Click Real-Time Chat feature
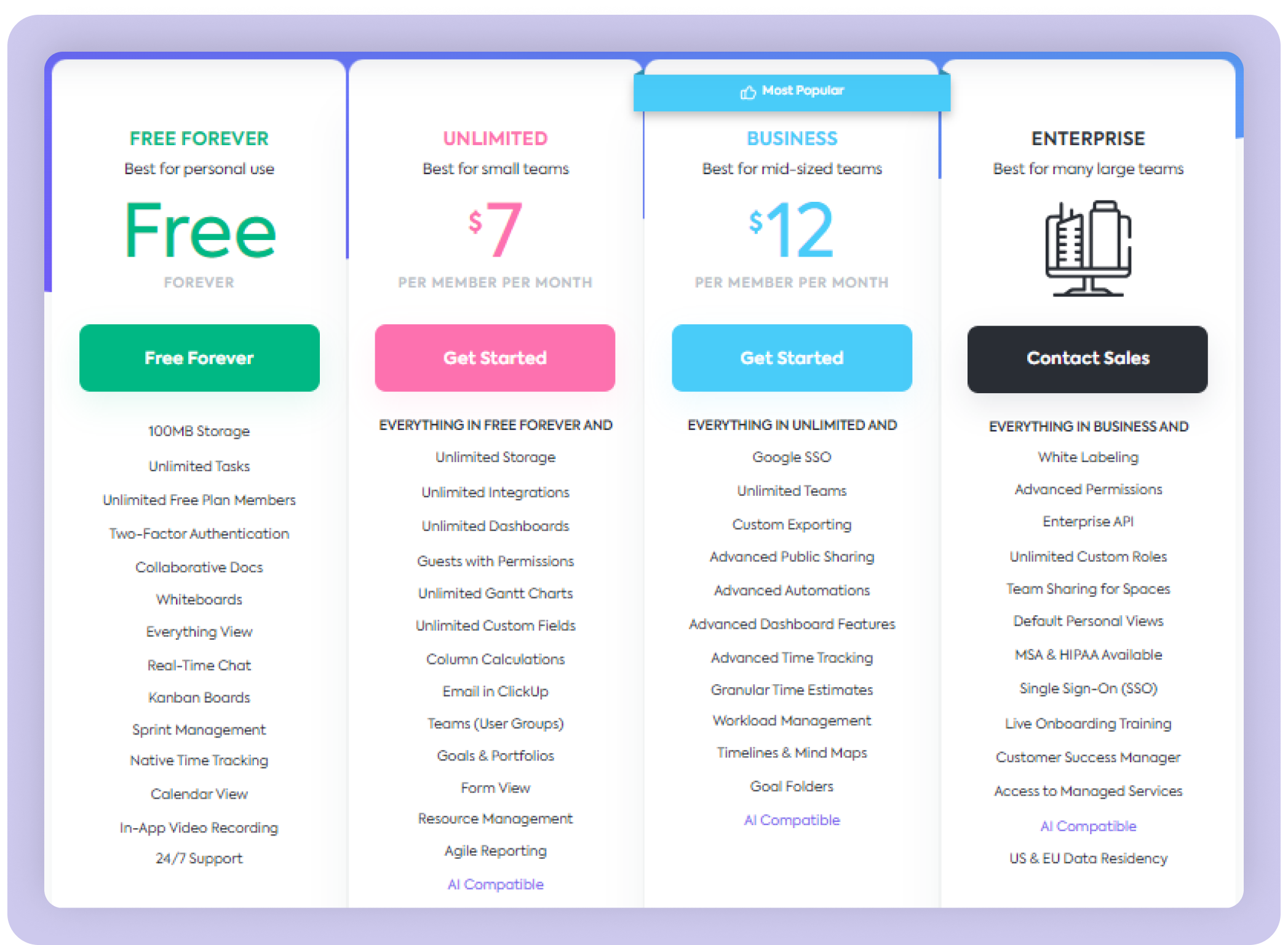 coord(199,666)
